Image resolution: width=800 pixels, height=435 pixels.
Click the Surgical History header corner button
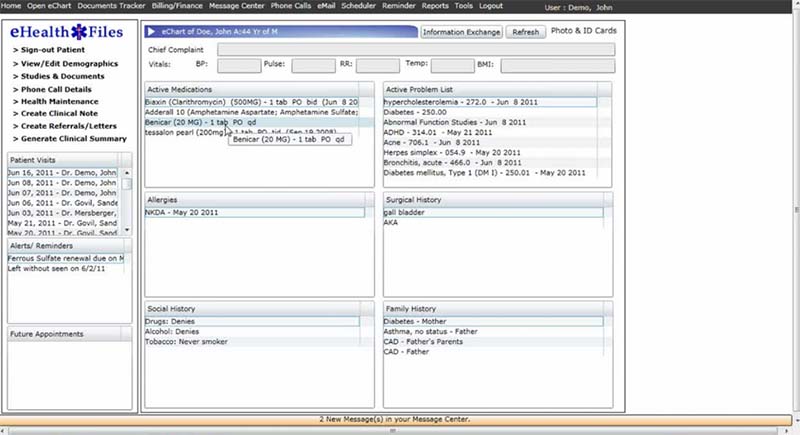point(608,200)
